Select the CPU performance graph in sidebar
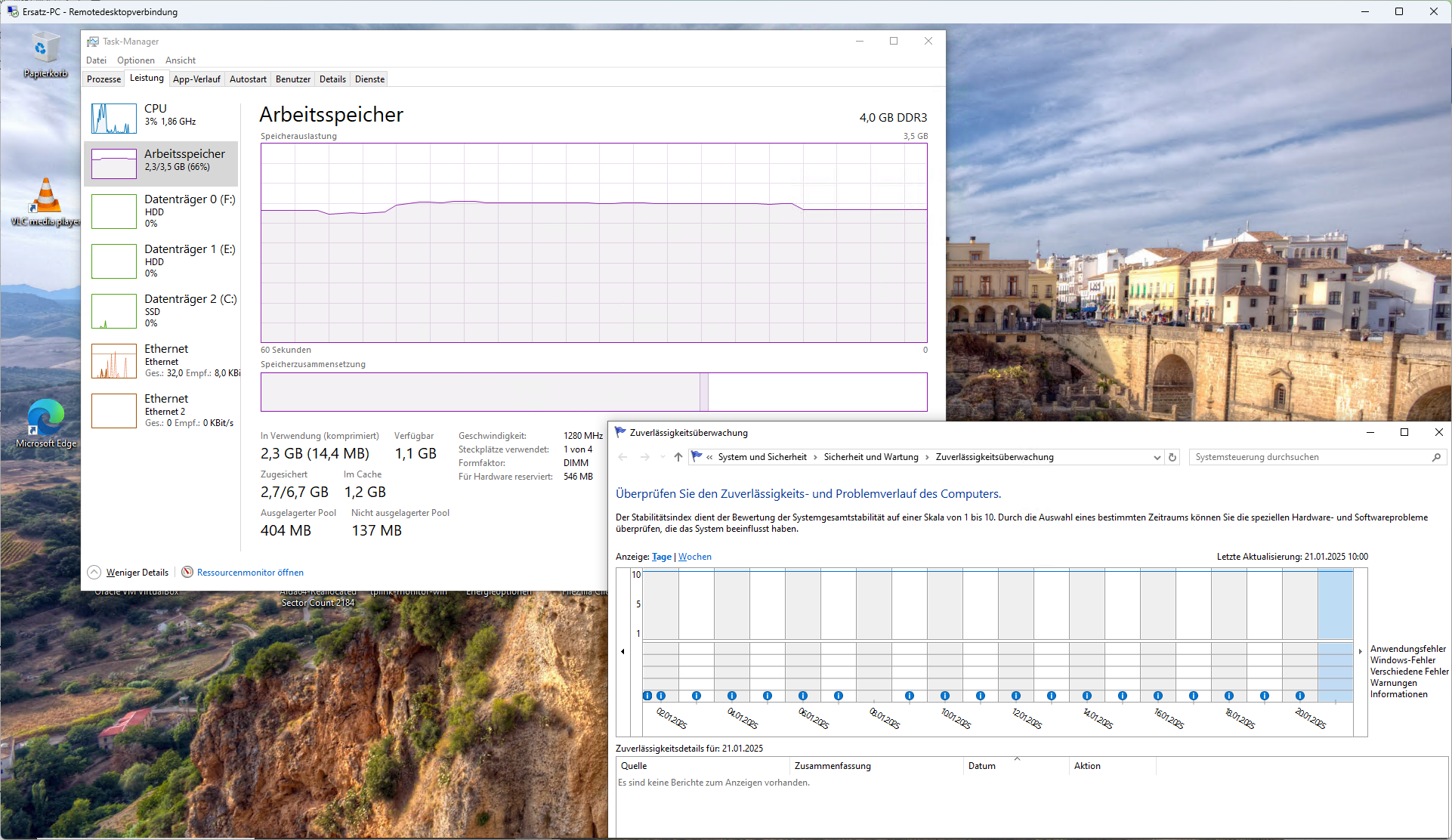The height and width of the screenshot is (840, 1452). point(114,119)
